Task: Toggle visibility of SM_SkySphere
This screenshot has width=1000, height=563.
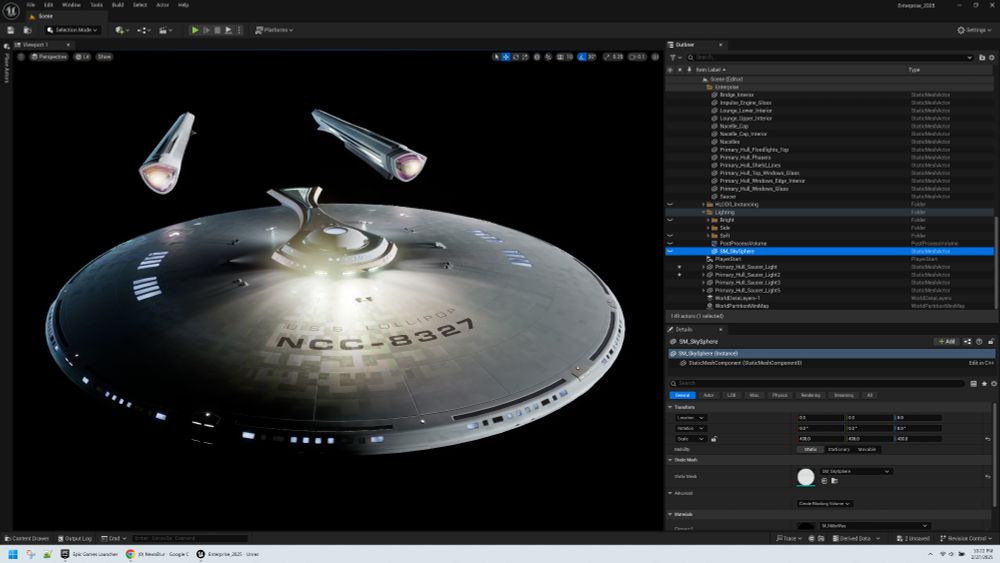Action: coord(670,251)
